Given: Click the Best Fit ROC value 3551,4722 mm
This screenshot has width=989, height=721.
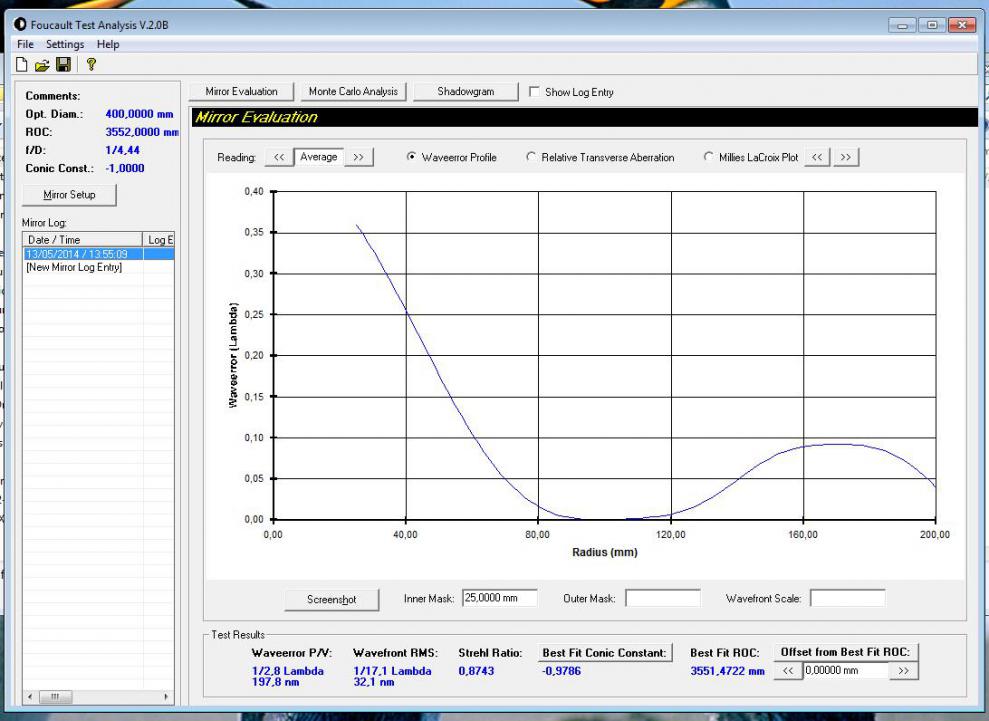Looking at the screenshot, I should point(727,671).
